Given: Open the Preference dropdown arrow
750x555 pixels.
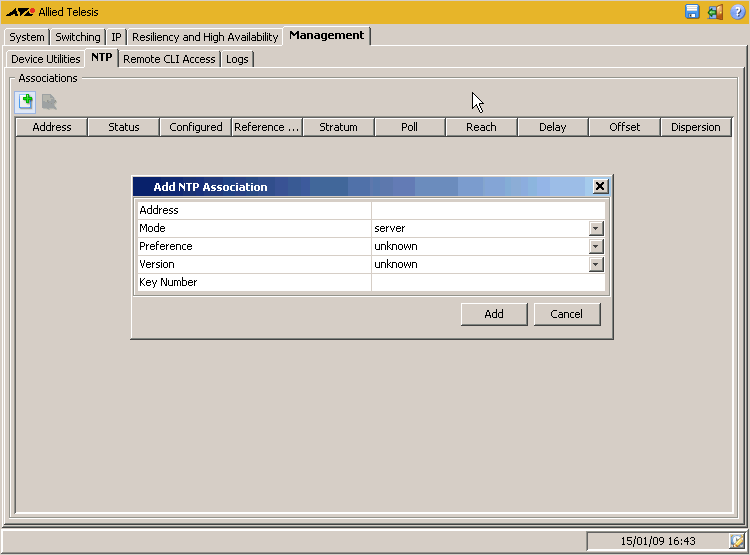Looking at the screenshot, I should (x=596, y=246).
